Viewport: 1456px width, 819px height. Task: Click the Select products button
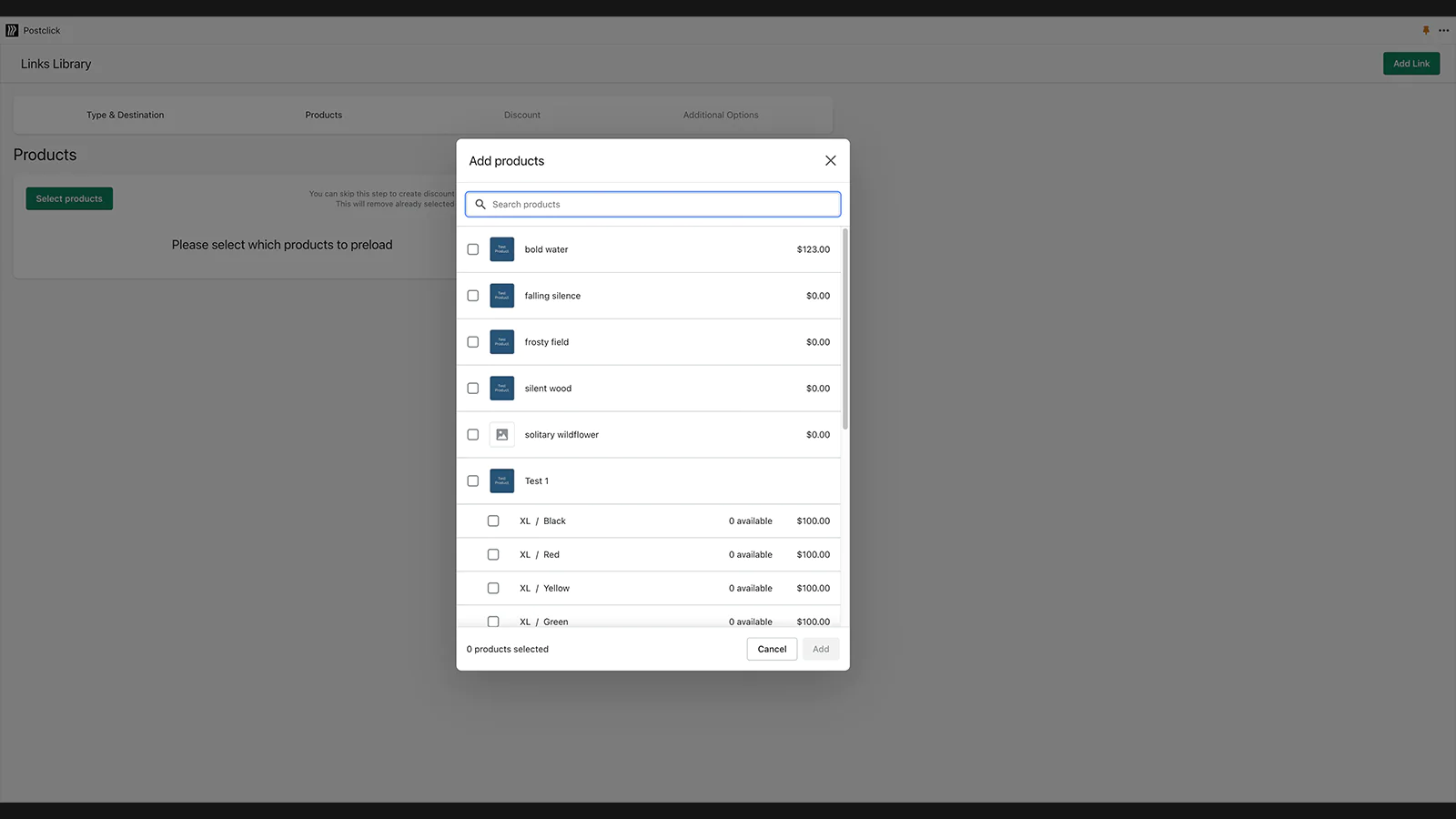point(69,198)
